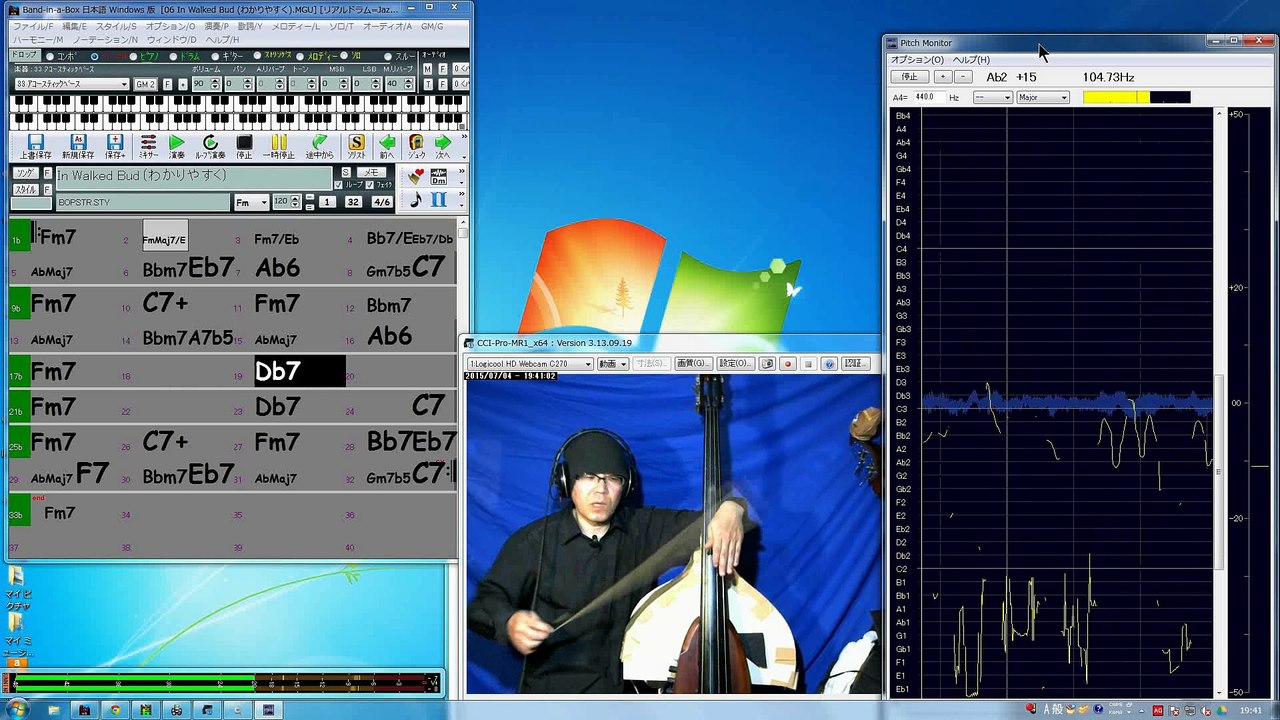Click the Save As (新規保存) floppy icon
Image resolution: width=1280 pixels, height=720 pixels.
point(78,144)
